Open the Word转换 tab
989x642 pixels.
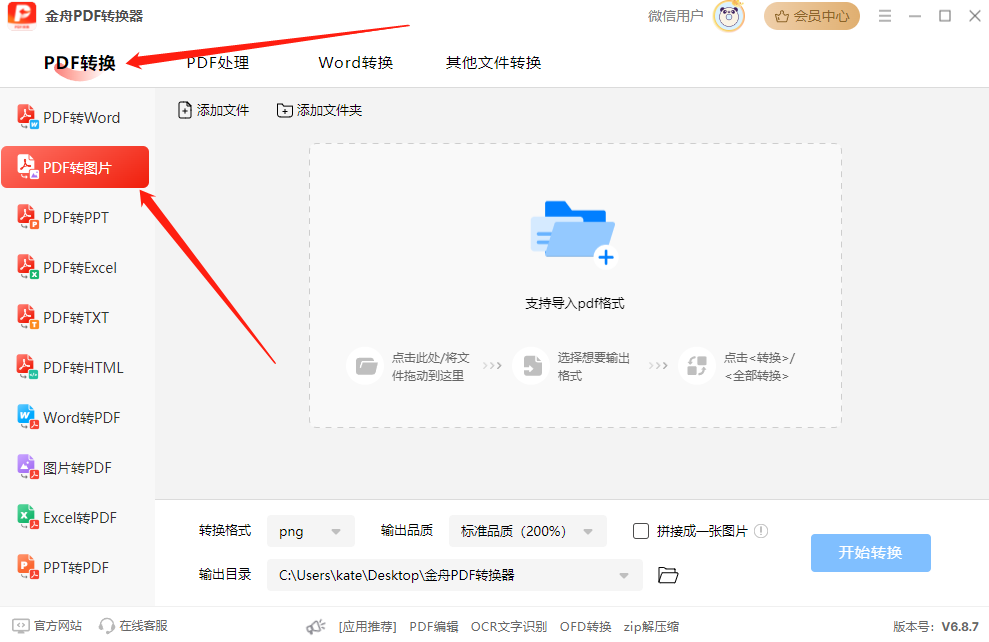pyautogui.click(x=356, y=63)
